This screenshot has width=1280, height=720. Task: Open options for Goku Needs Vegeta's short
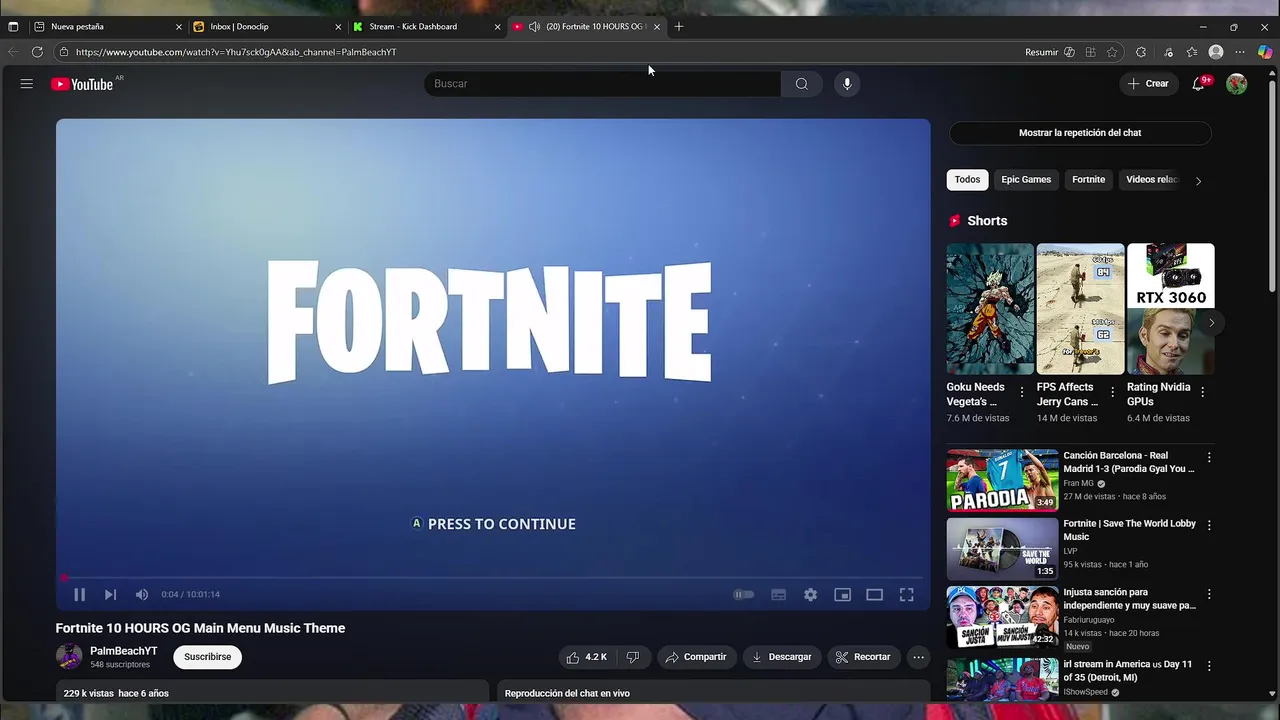click(1021, 392)
